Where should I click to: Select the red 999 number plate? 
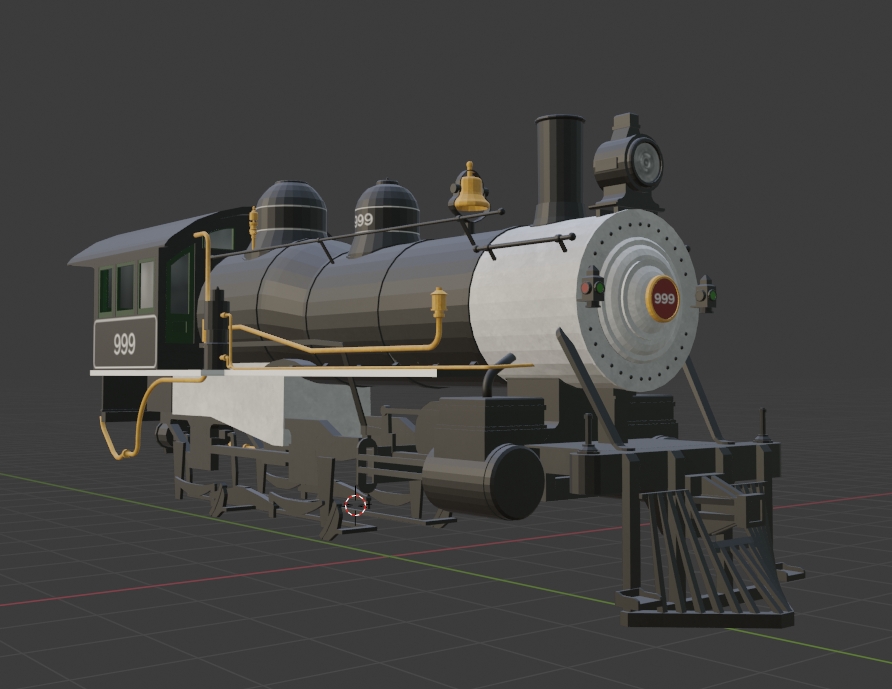pos(661,296)
